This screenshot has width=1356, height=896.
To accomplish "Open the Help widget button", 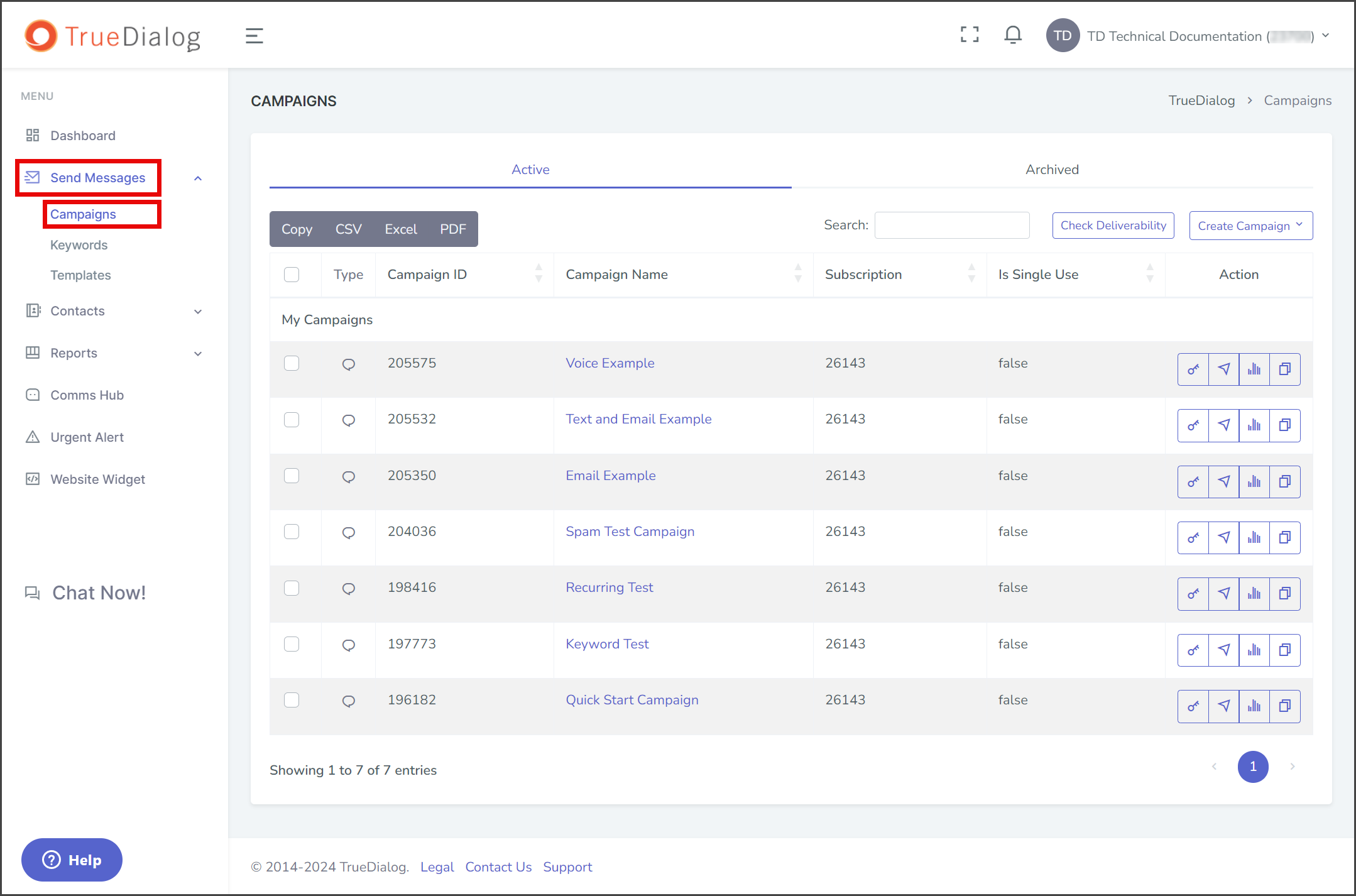I will point(72,860).
